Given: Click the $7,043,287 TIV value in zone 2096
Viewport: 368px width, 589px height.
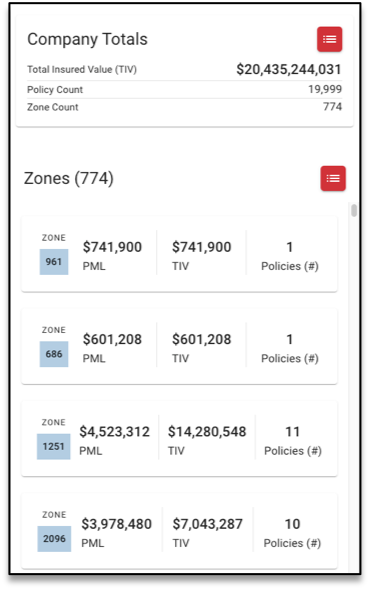Looking at the screenshot, I should click(x=208, y=524).
